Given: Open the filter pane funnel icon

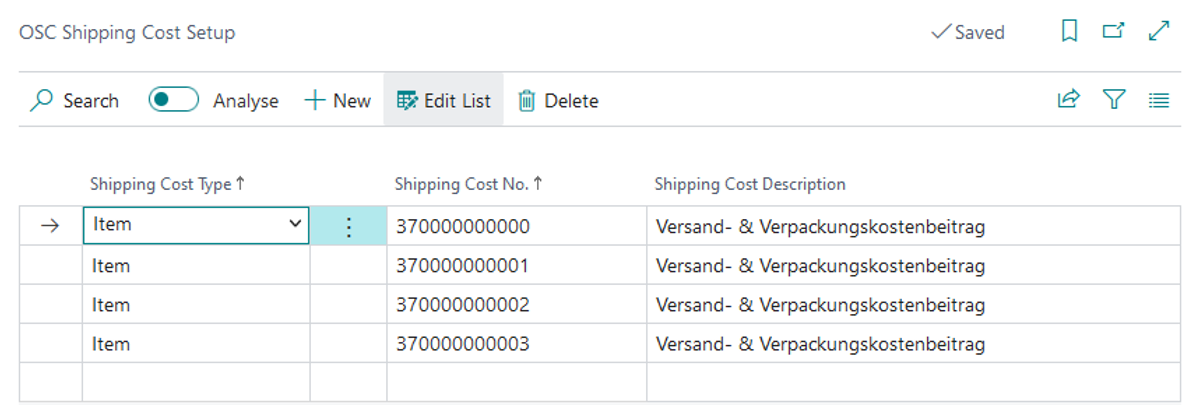Looking at the screenshot, I should point(1115,99).
